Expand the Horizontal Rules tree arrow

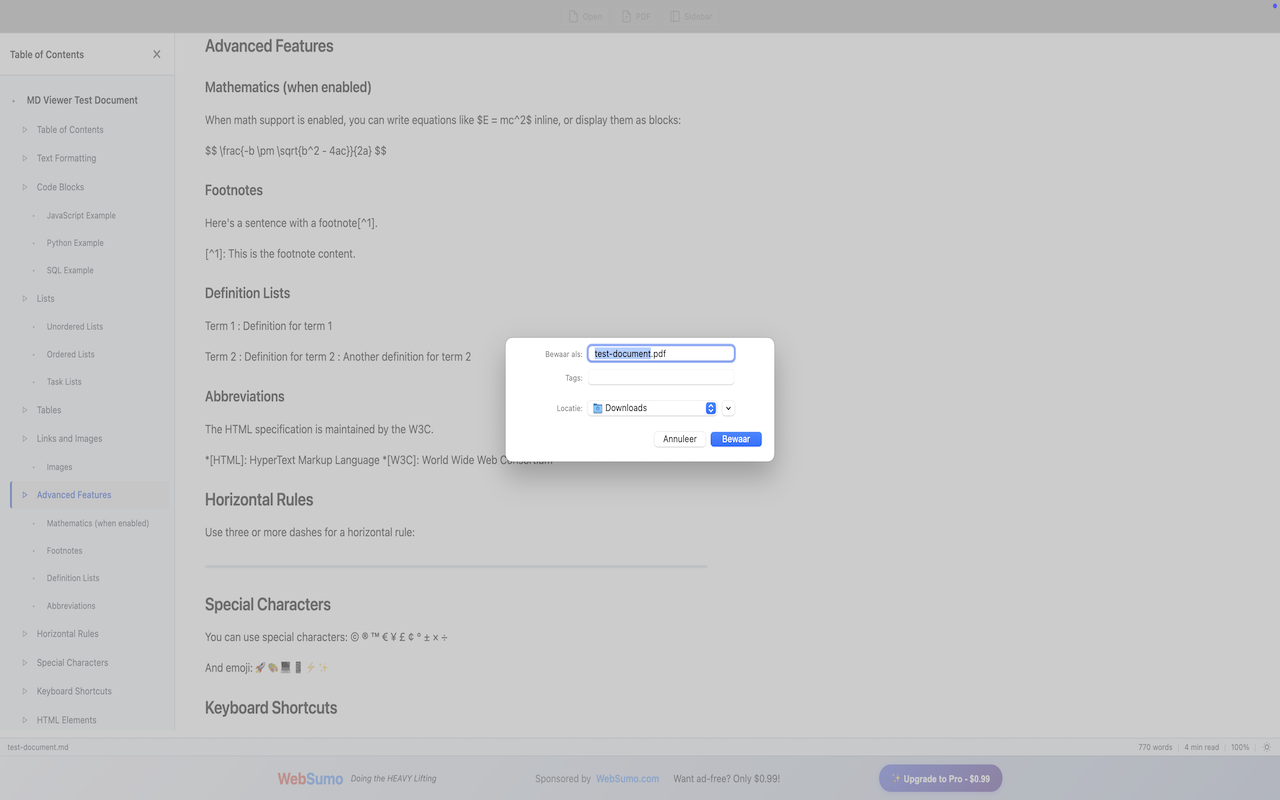(x=25, y=633)
